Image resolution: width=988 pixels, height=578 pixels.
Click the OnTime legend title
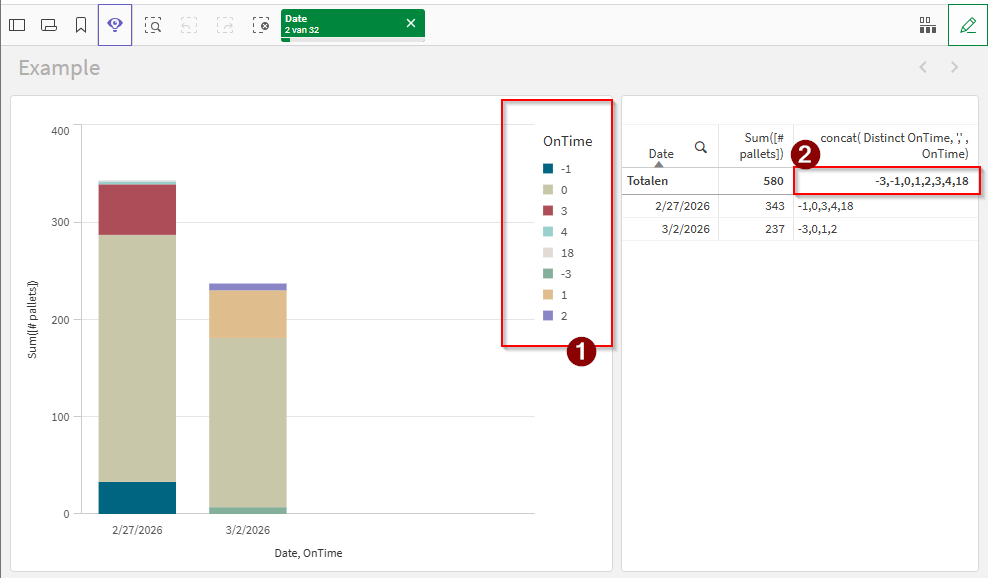[567, 141]
